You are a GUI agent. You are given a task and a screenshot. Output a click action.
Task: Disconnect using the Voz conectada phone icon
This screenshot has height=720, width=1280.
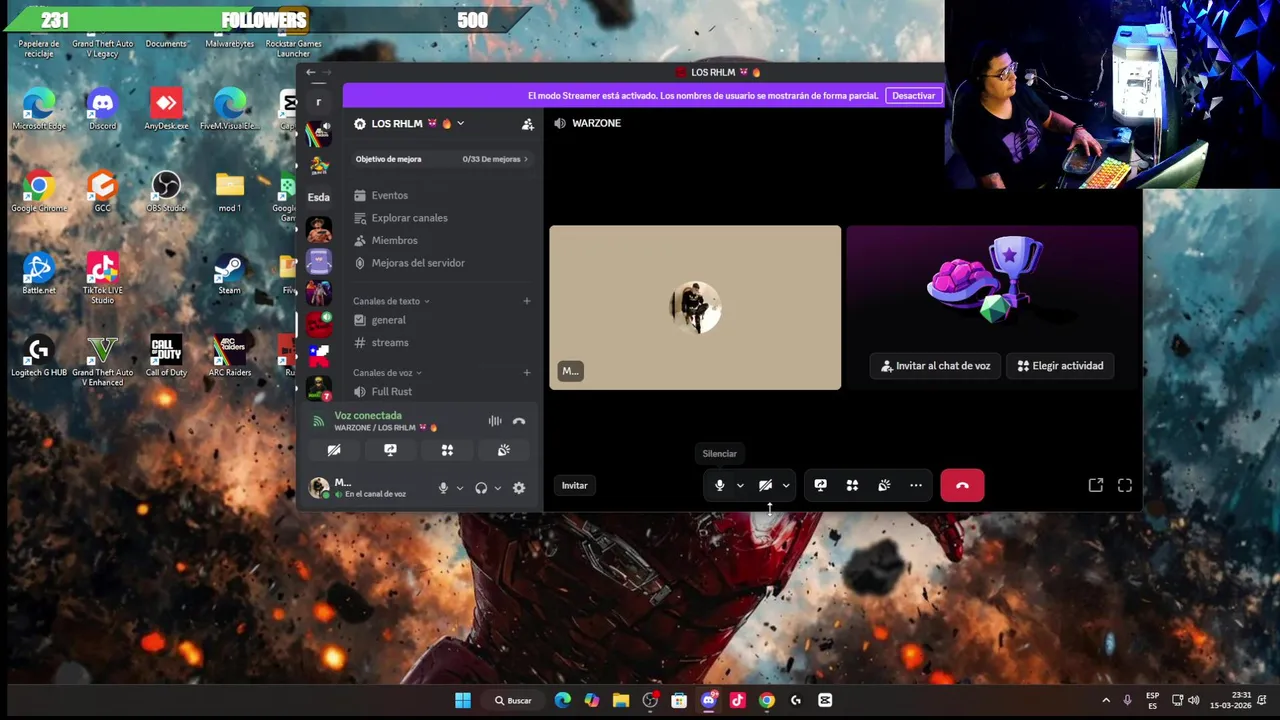click(x=519, y=422)
